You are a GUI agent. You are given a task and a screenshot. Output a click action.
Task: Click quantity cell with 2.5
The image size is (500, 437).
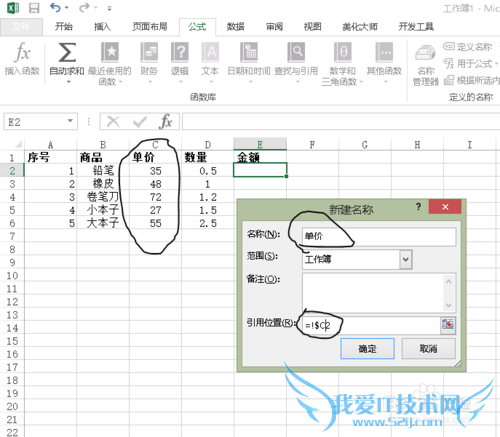[x=208, y=223]
